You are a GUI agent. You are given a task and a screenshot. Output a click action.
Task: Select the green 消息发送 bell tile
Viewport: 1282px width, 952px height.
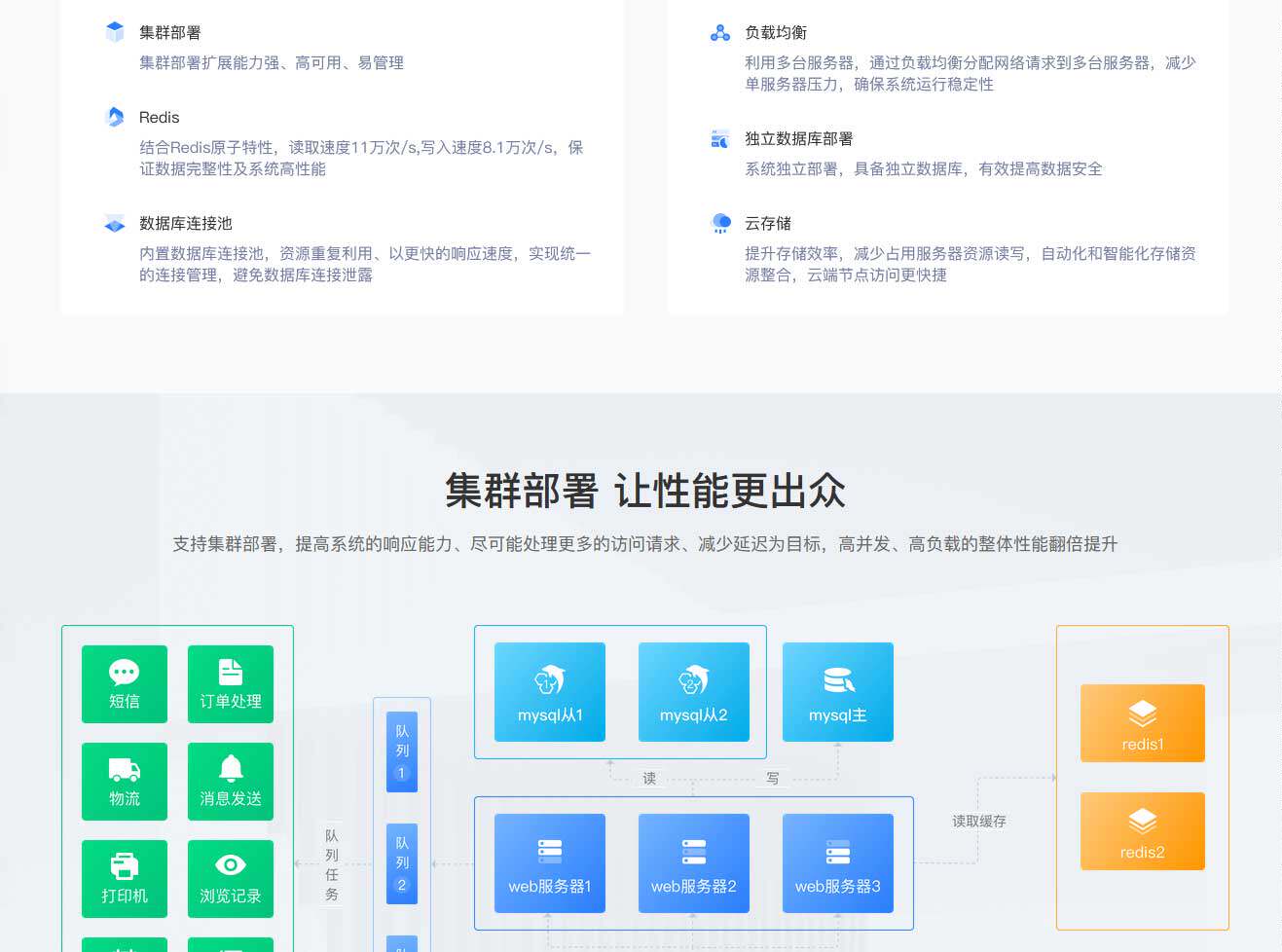[231, 782]
